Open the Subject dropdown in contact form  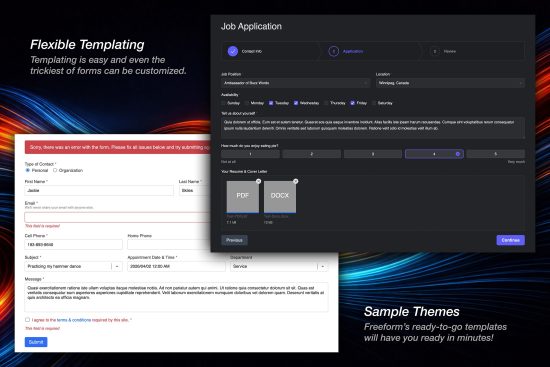(x=73, y=266)
